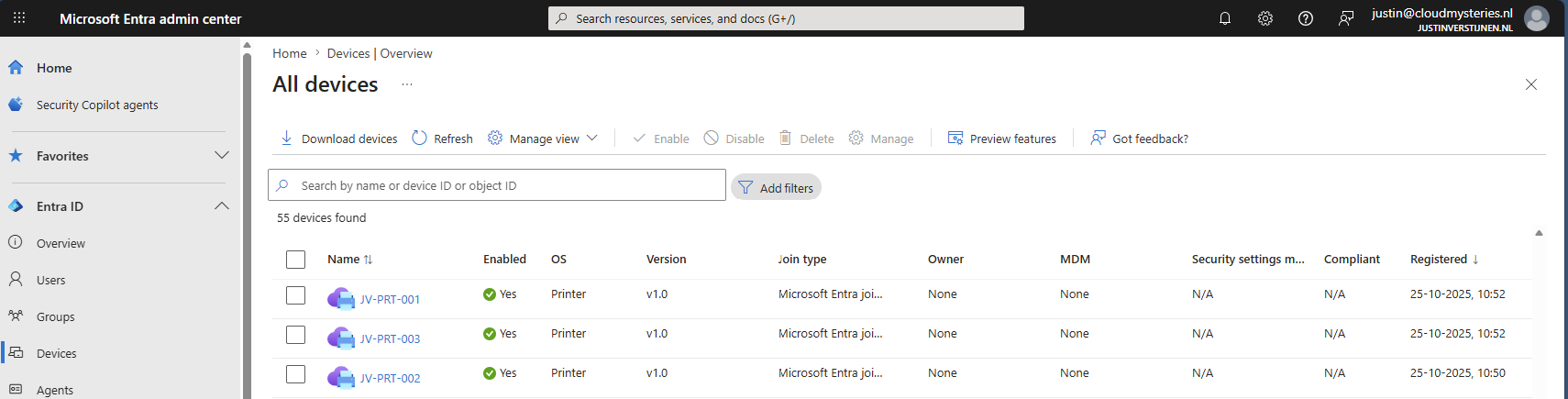Image resolution: width=1568 pixels, height=399 pixels.
Task: Open the JV-PRT-002 device link
Action: [390, 378]
